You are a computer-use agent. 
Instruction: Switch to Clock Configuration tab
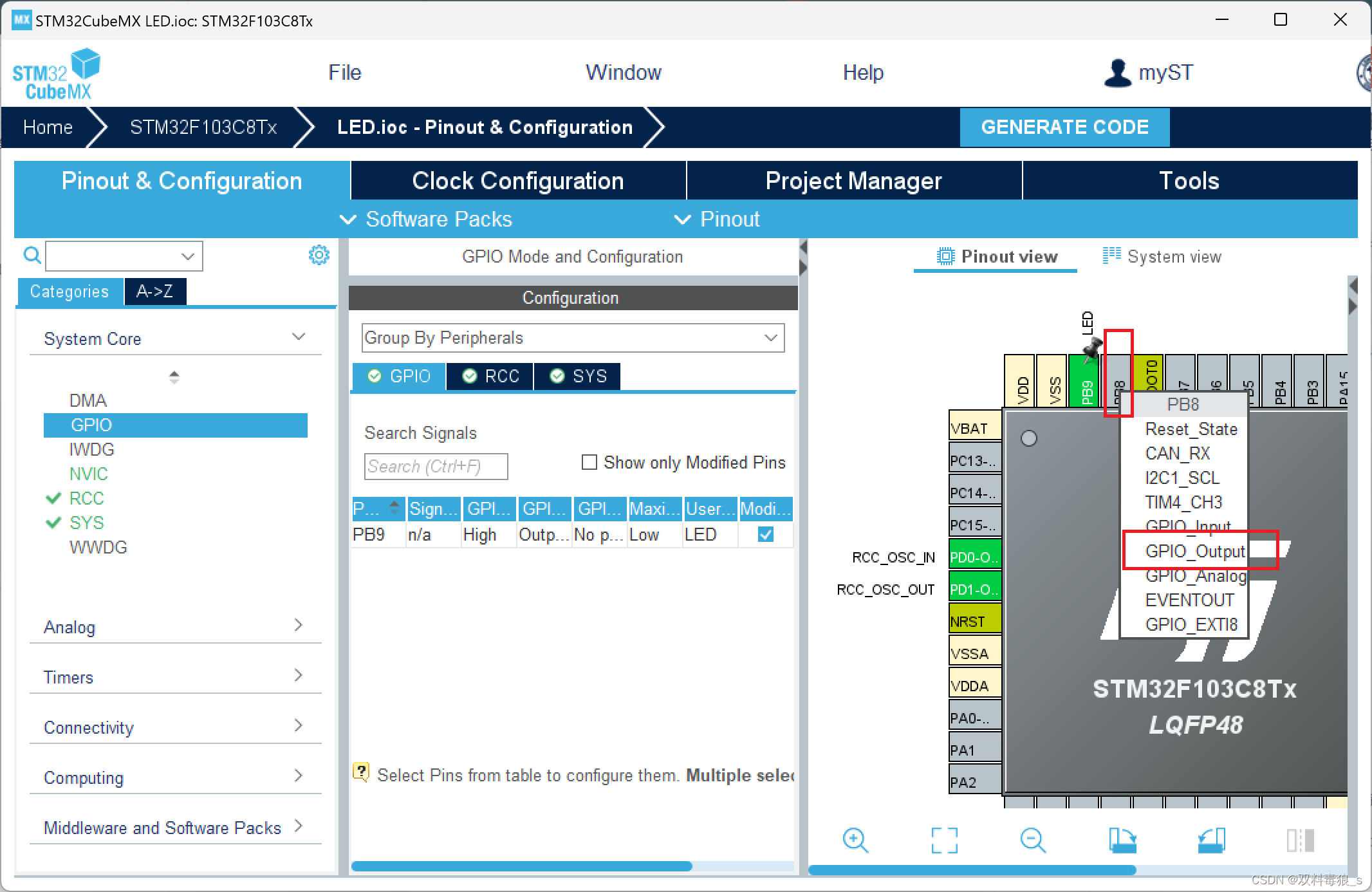coord(518,181)
